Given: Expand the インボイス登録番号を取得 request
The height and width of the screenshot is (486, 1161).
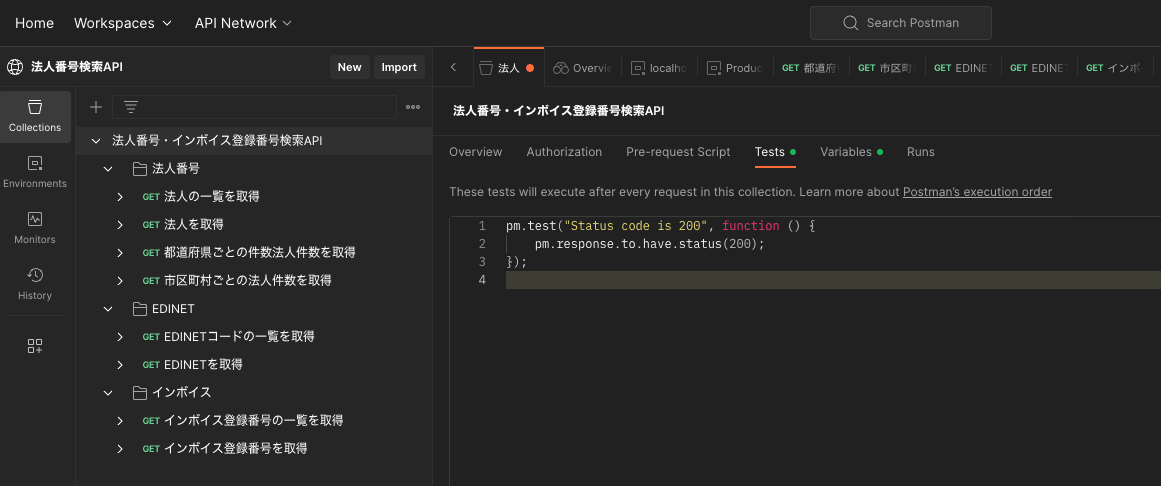Looking at the screenshot, I should [x=120, y=448].
